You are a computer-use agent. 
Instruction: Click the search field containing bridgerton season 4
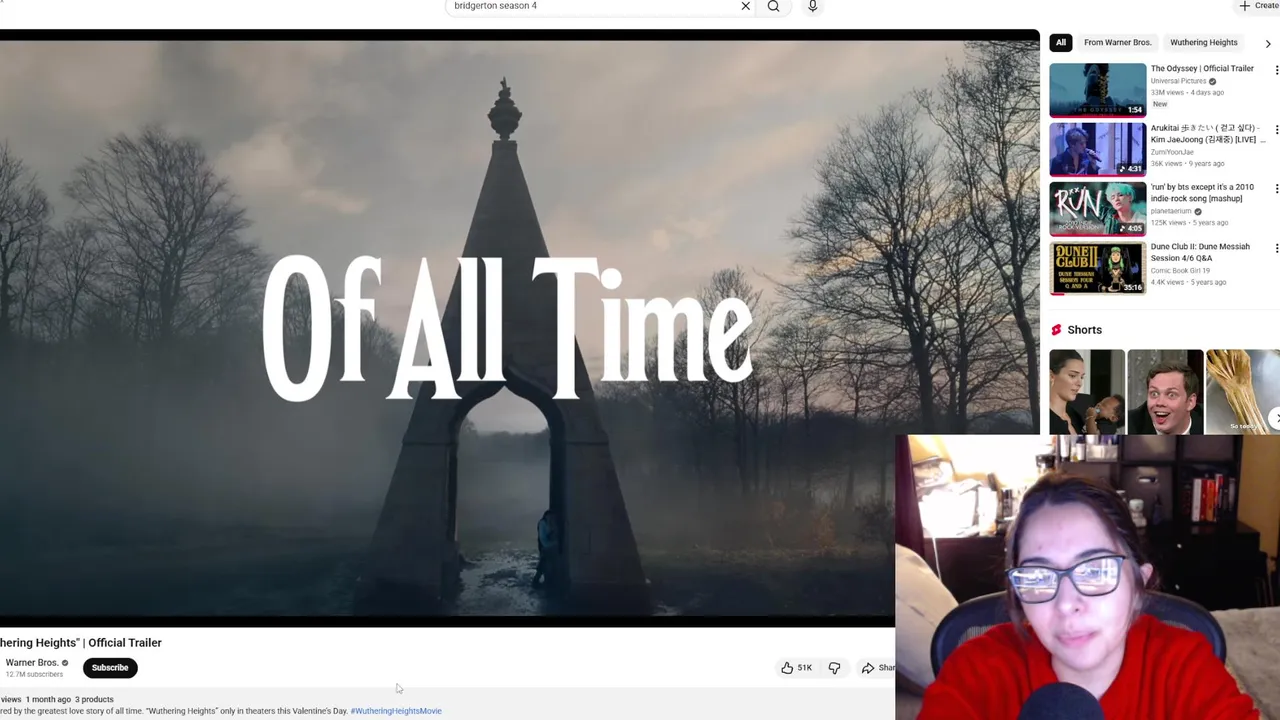pos(595,6)
